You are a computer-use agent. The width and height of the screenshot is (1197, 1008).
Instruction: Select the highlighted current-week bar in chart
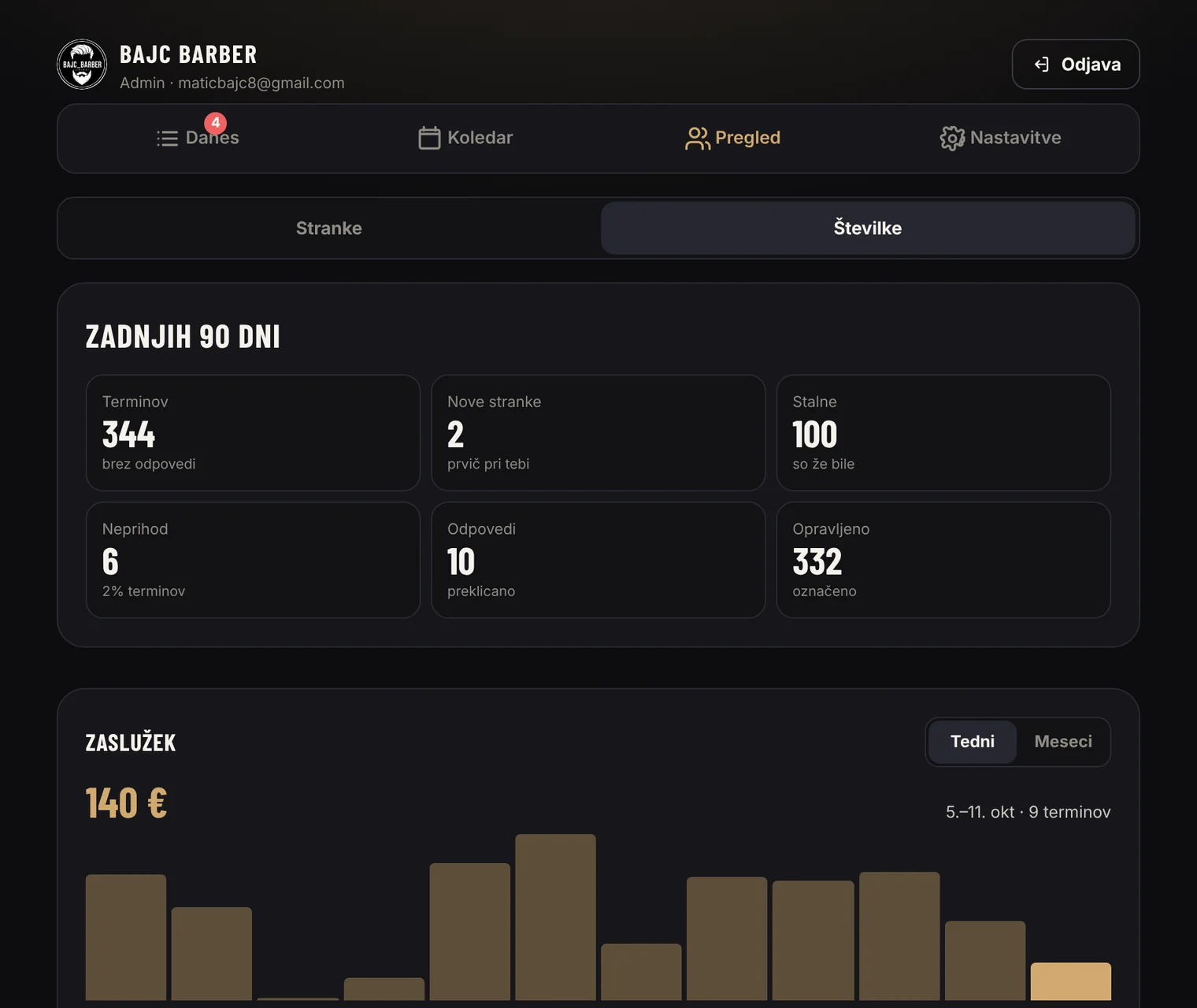(x=1071, y=981)
